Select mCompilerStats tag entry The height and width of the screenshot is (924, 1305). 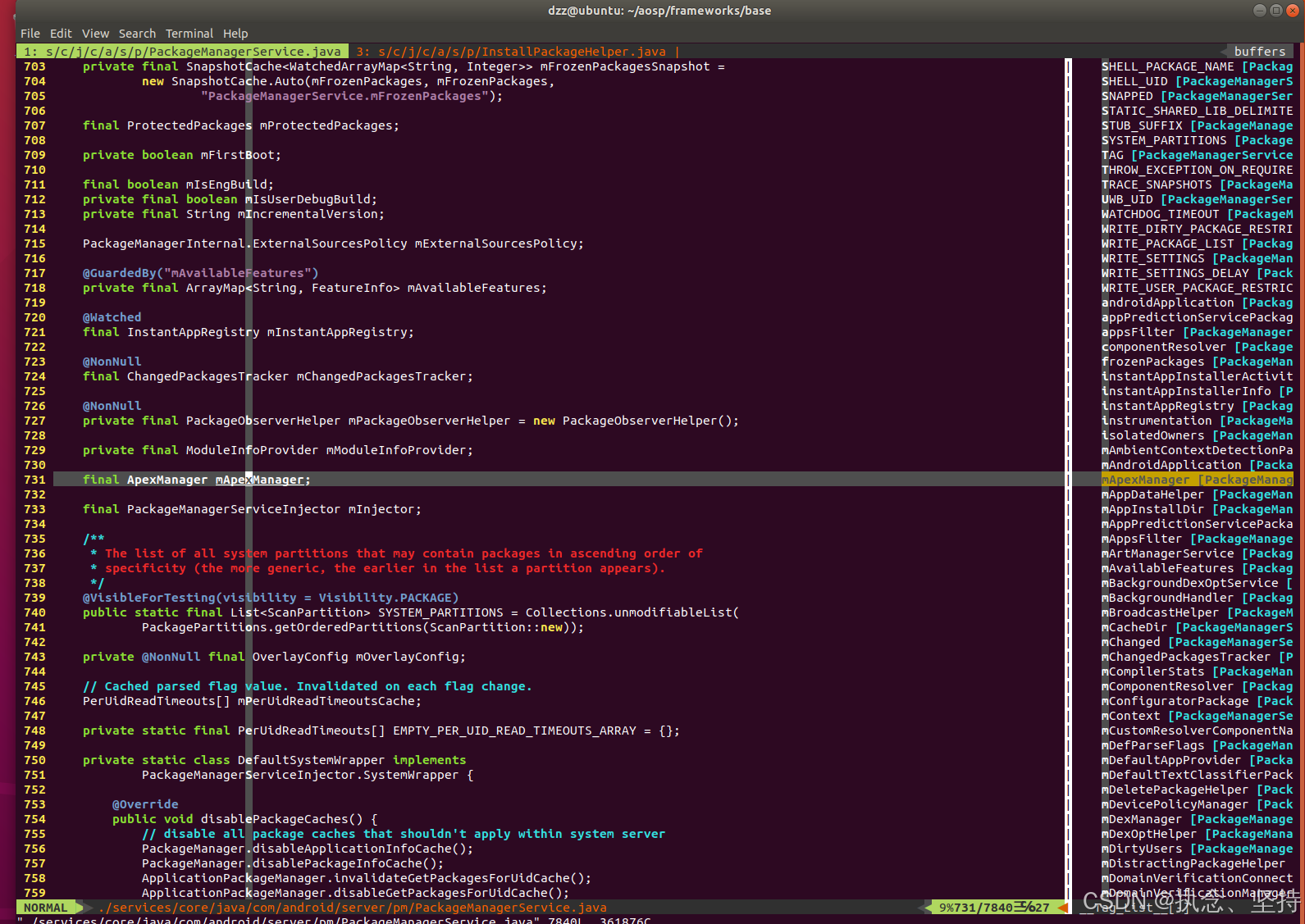tap(1197, 671)
